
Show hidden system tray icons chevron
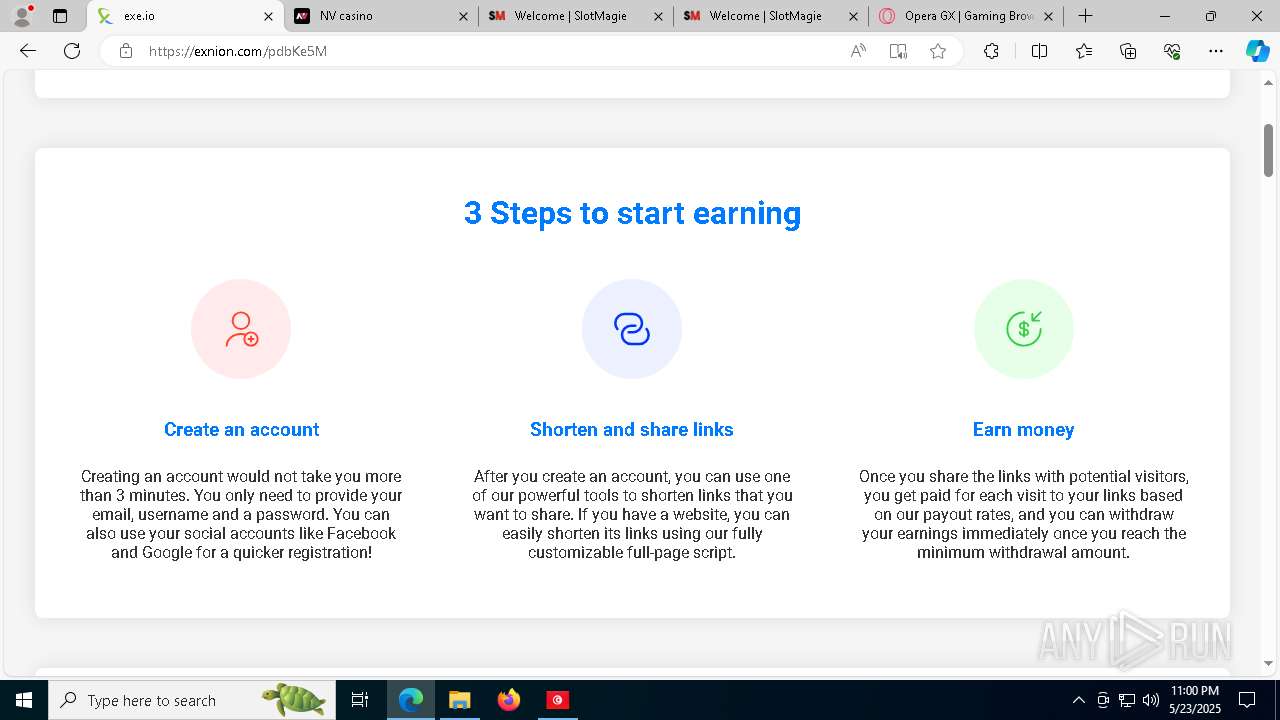tap(1078, 700)
